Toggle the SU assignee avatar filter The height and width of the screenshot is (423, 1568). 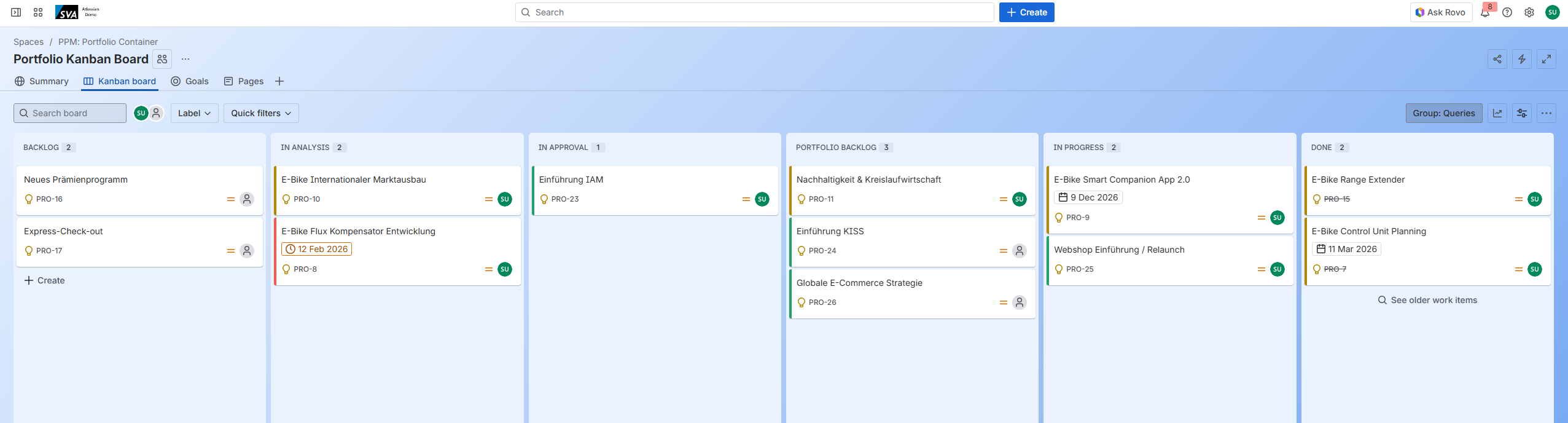(x=141, y=113)
